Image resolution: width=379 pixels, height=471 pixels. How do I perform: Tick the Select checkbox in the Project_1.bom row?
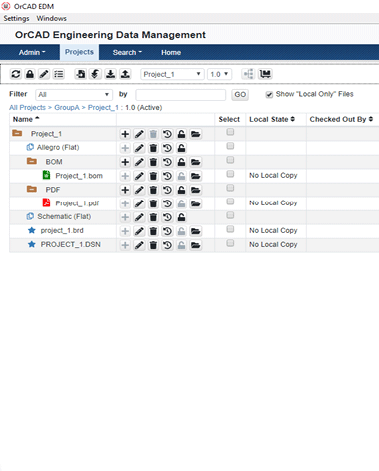pyautogui.click(x=230, y=174)
